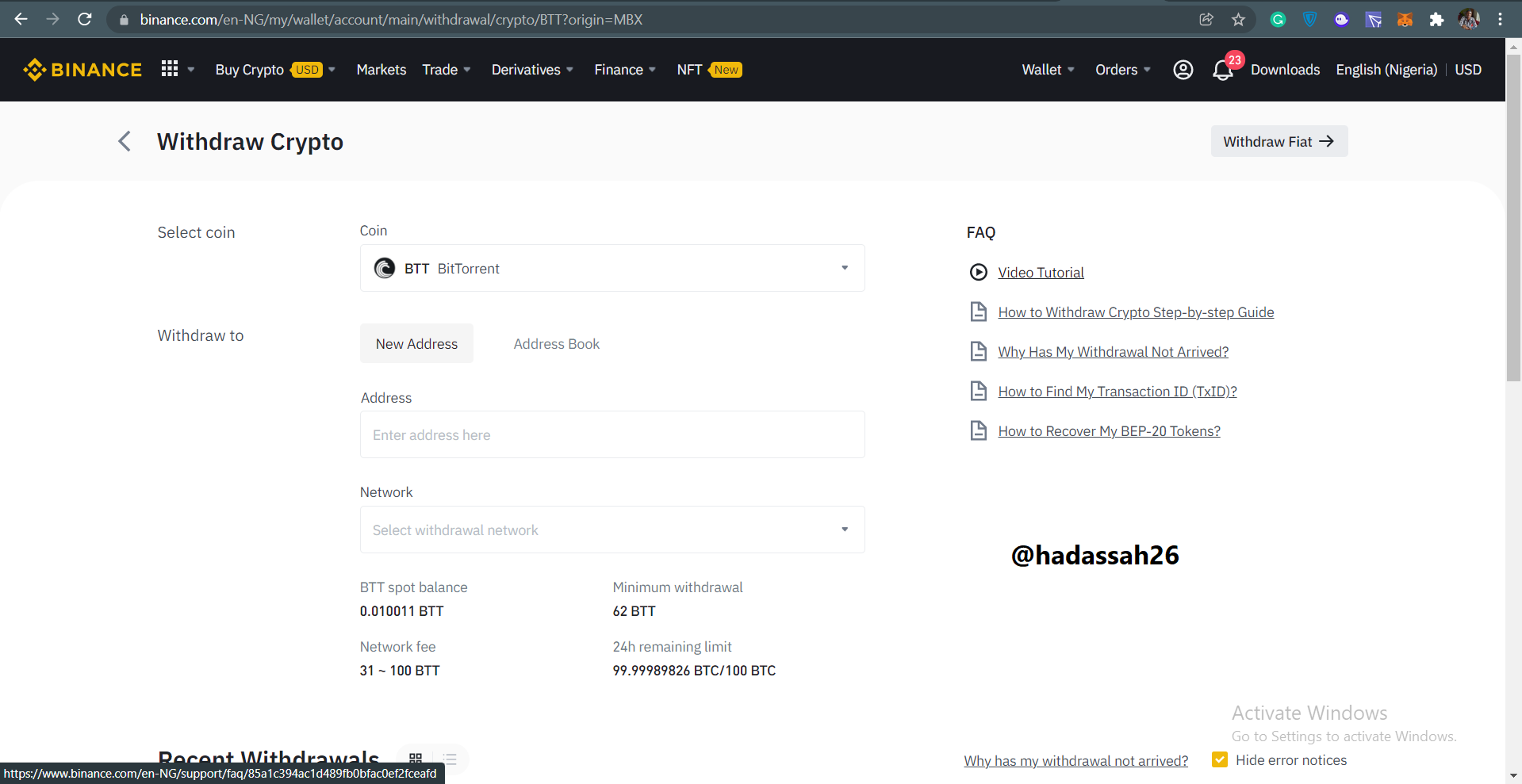Expand the Buy Crypto menu

(x=276, y=70)
